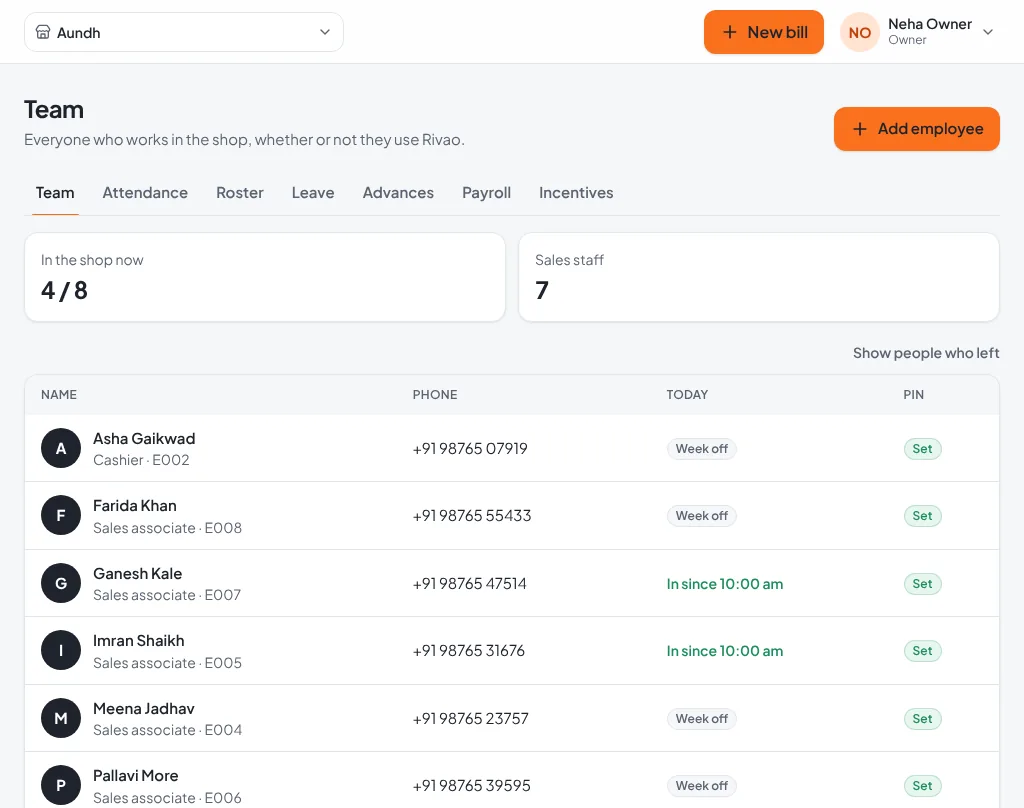Image resolution: width=1024 pixels, height=808 pixels.
Task: Click Ganesh Kale's In since 10:00 am status
Action: pos(725,584)
